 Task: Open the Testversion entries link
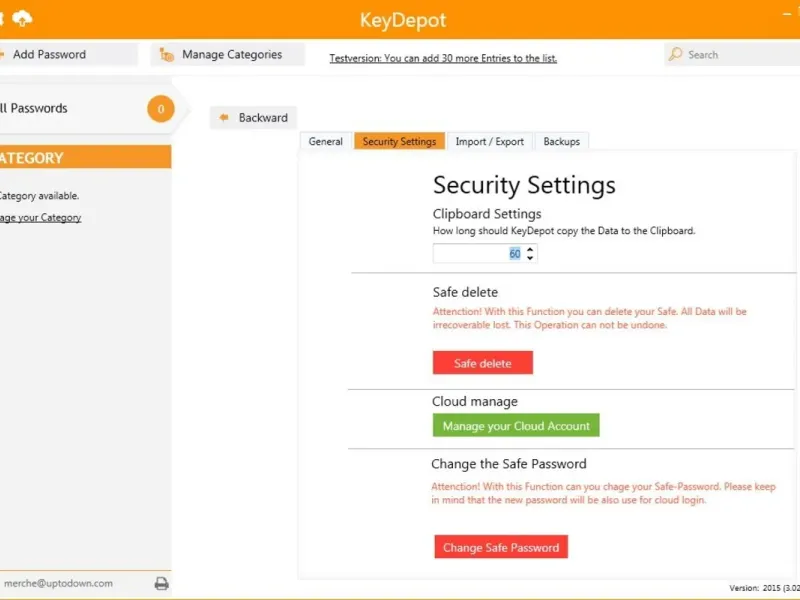tap(443, 58)
